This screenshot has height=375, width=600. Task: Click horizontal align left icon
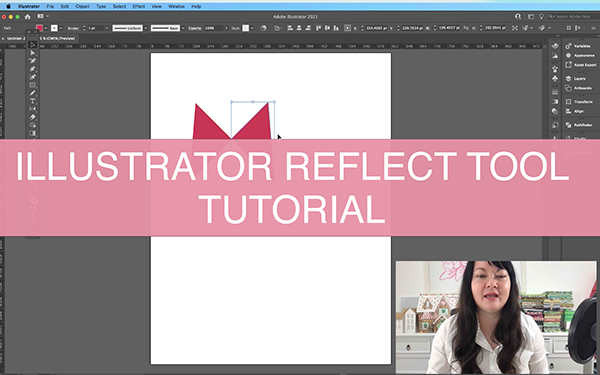pos(290,28)
